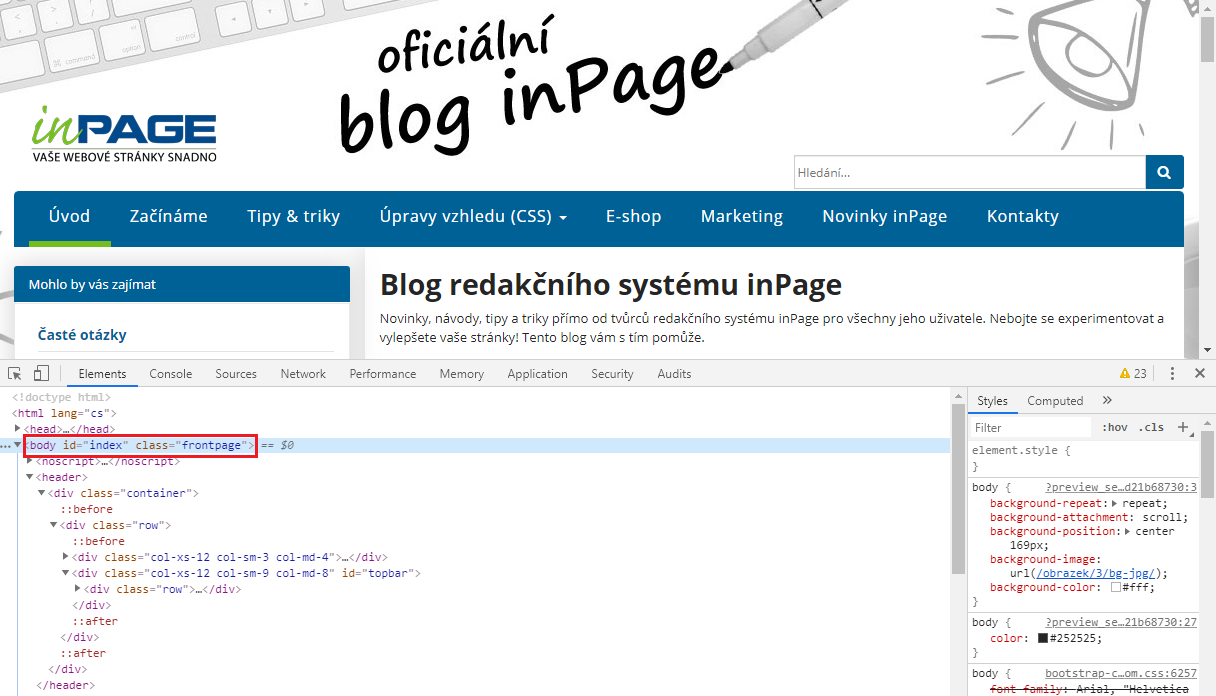Image resolution: width=1216 pixels, height=696 pixels.
Task: Expand the div id topbar row child
Action: click(x=79, y=589)
